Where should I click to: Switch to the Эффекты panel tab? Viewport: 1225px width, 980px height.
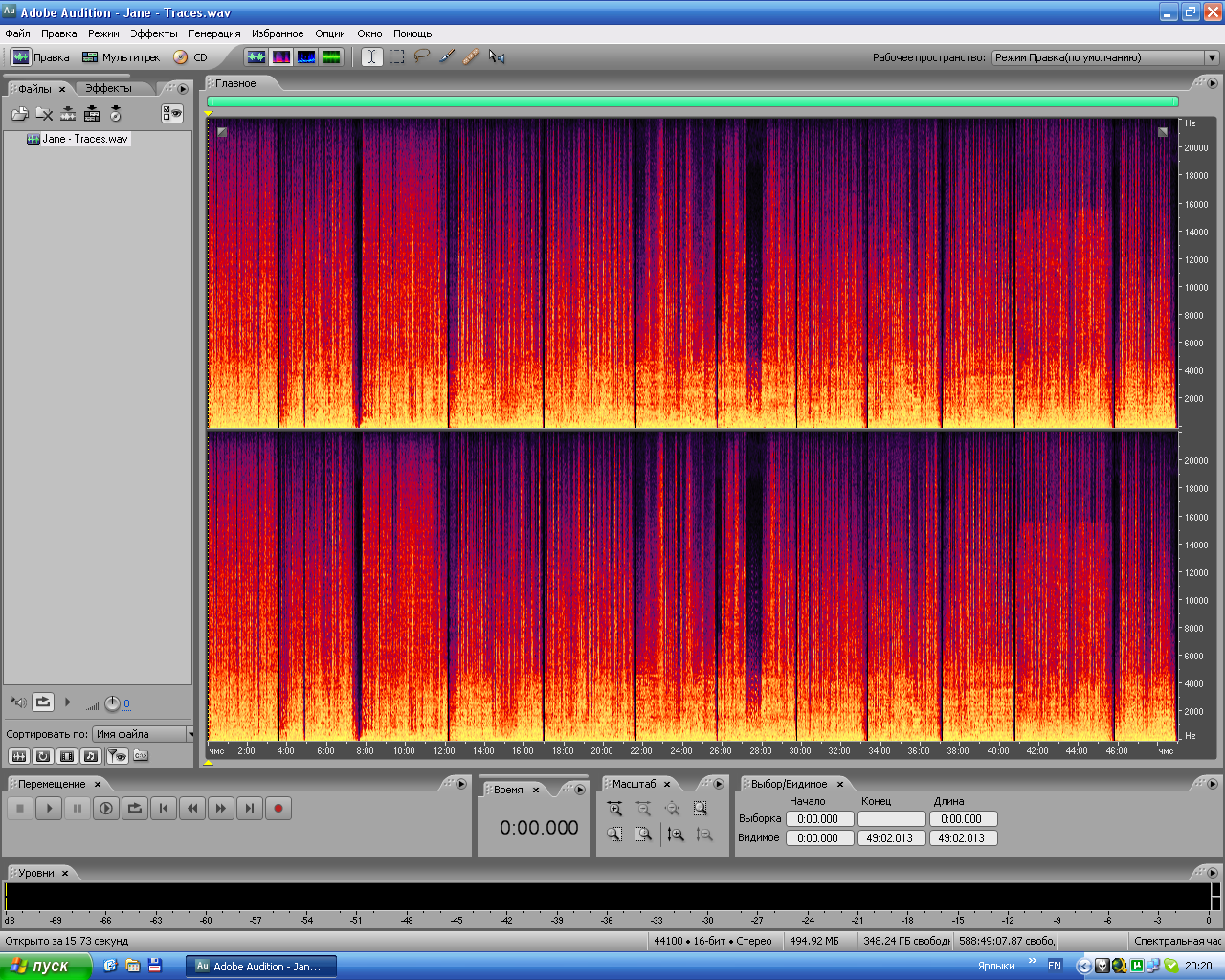[x=108, y=88]
